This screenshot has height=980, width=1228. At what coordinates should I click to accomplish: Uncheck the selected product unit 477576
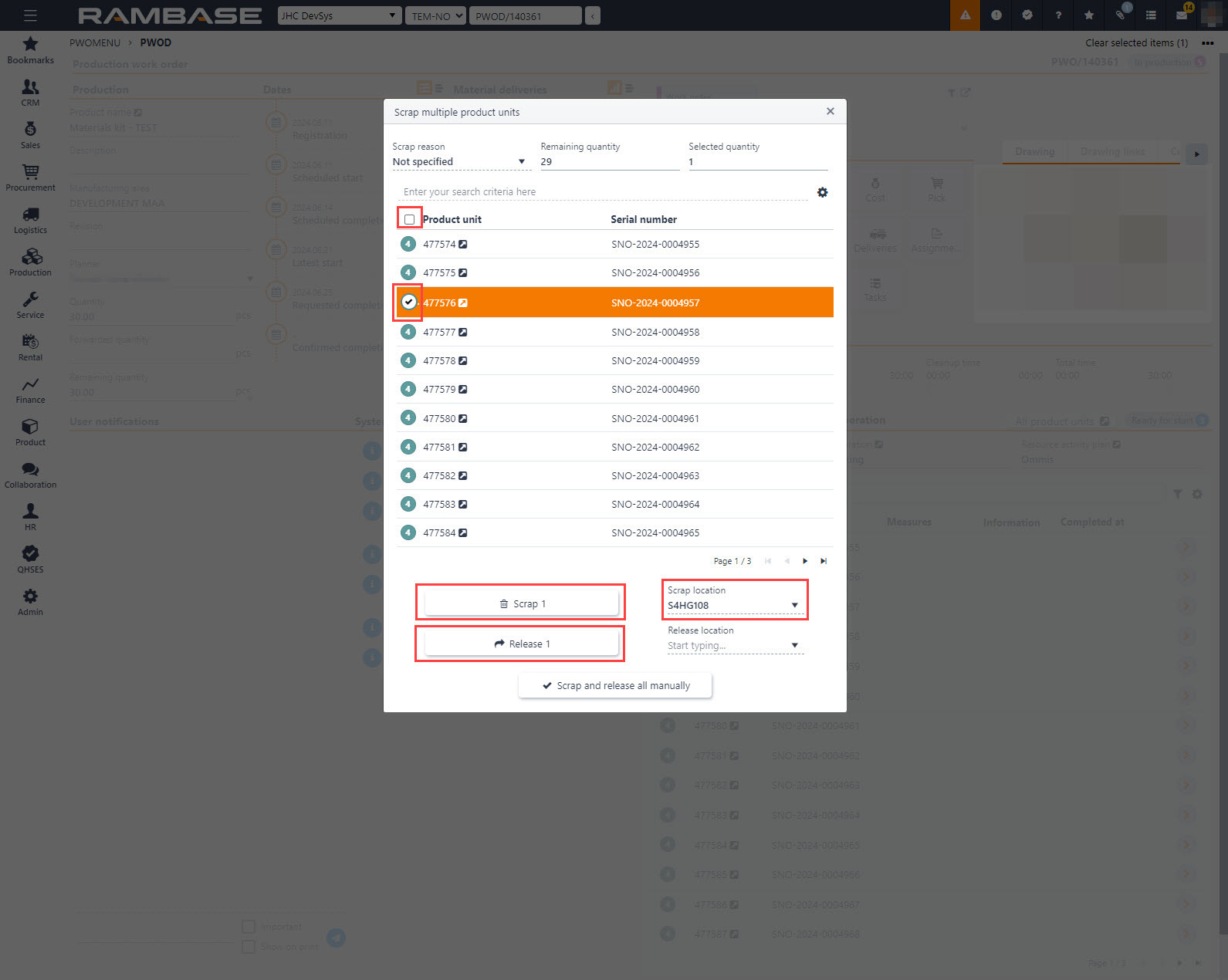tap(408, 302)
